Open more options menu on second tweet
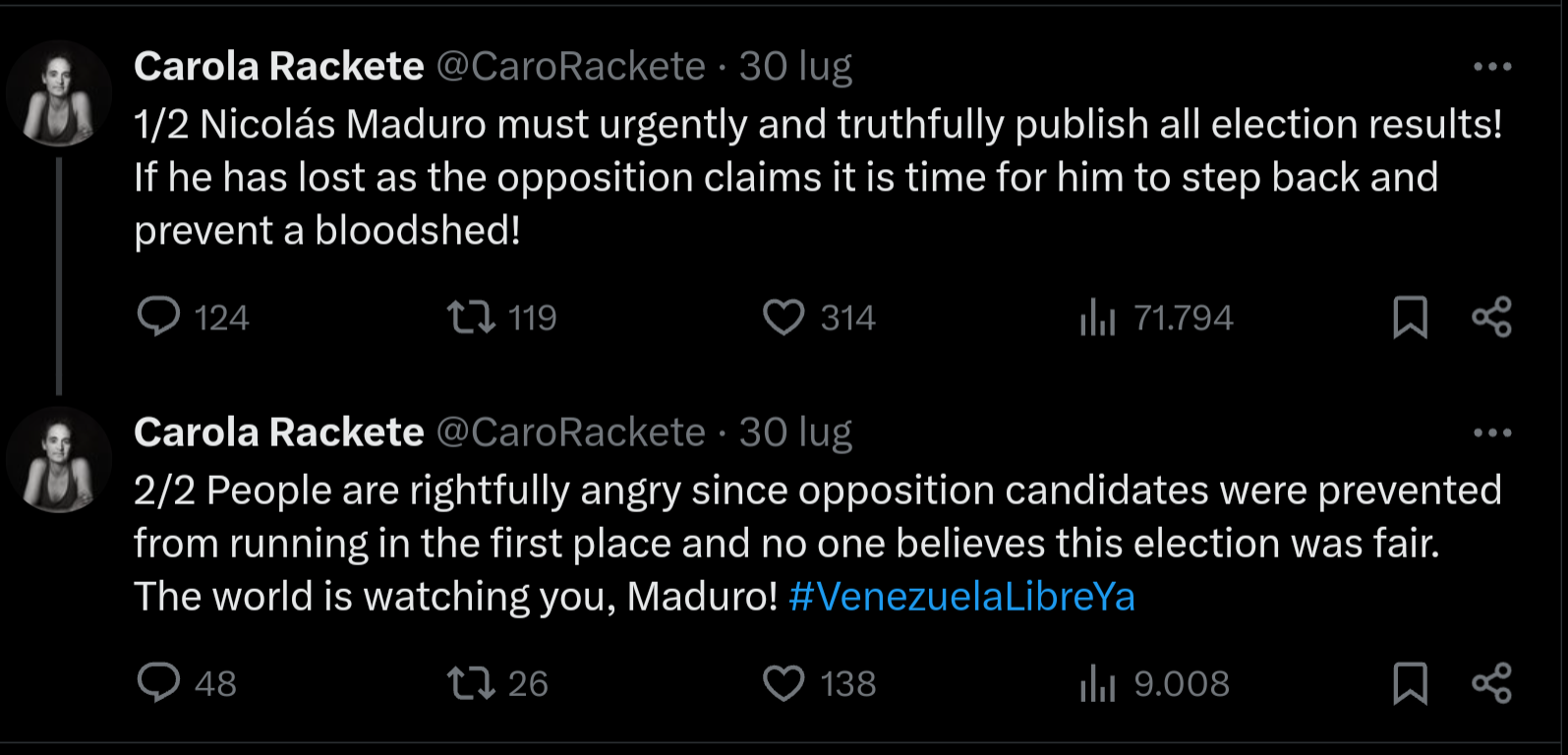This screenshot has height=755, width=1568. 1491,433
